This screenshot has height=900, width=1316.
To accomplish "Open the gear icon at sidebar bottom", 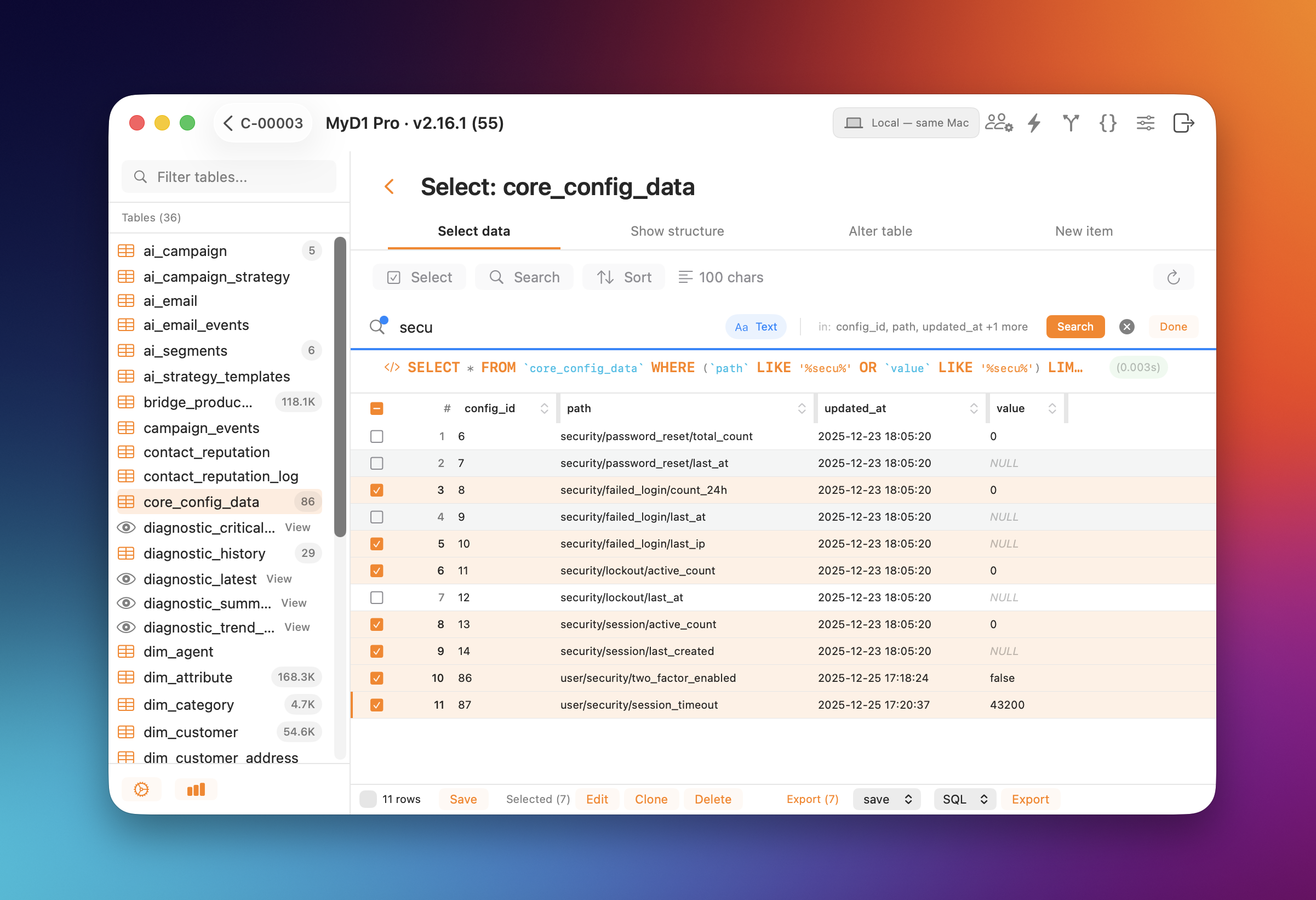I will (x=141, y=789).
